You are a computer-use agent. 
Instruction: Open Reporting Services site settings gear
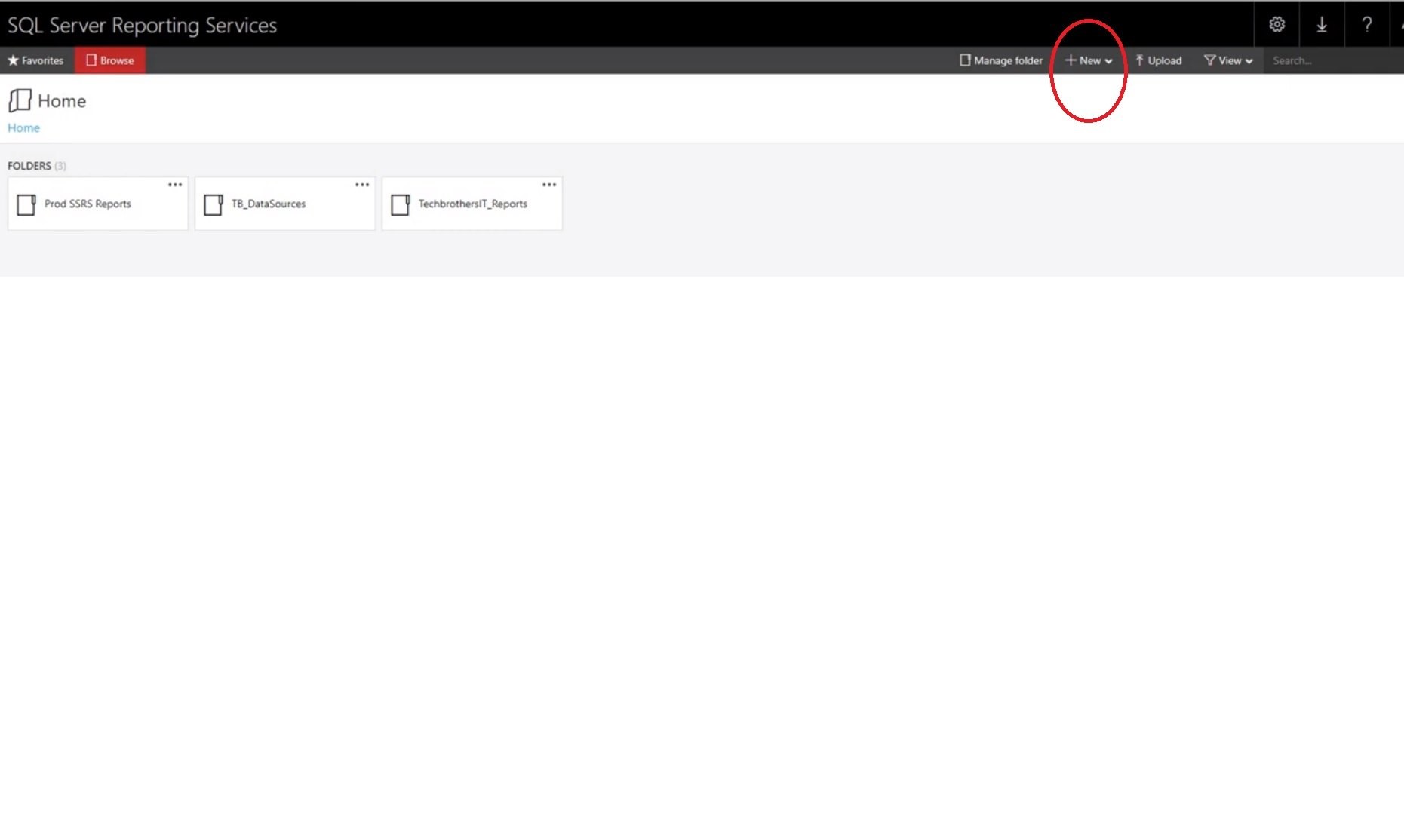coord(1277,24)
